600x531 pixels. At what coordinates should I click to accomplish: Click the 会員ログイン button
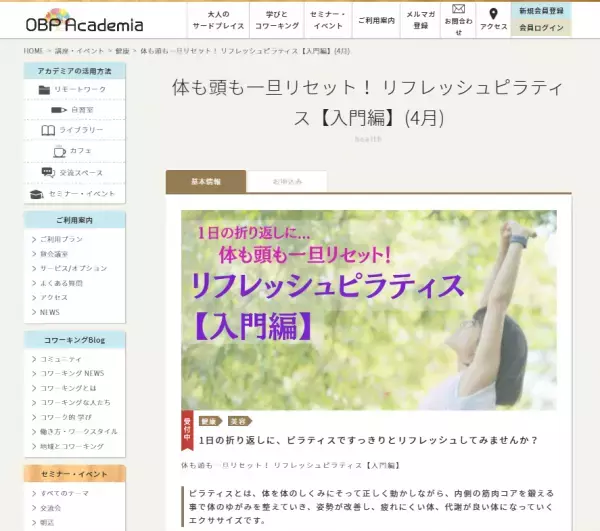click(541, 28)
